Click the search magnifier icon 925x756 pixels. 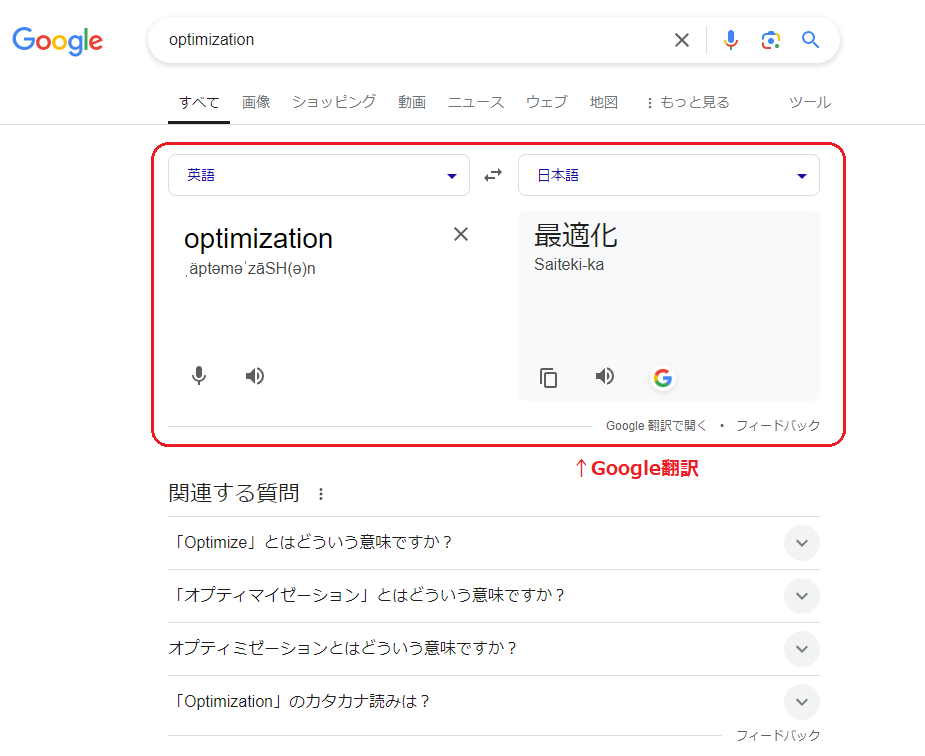click(810, 40)
